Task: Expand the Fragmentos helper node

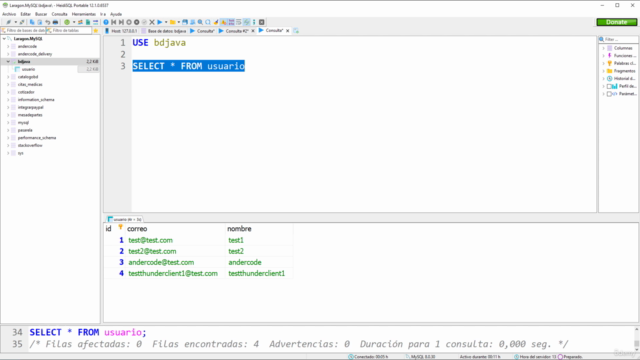Action: click(x=603, y=71)
